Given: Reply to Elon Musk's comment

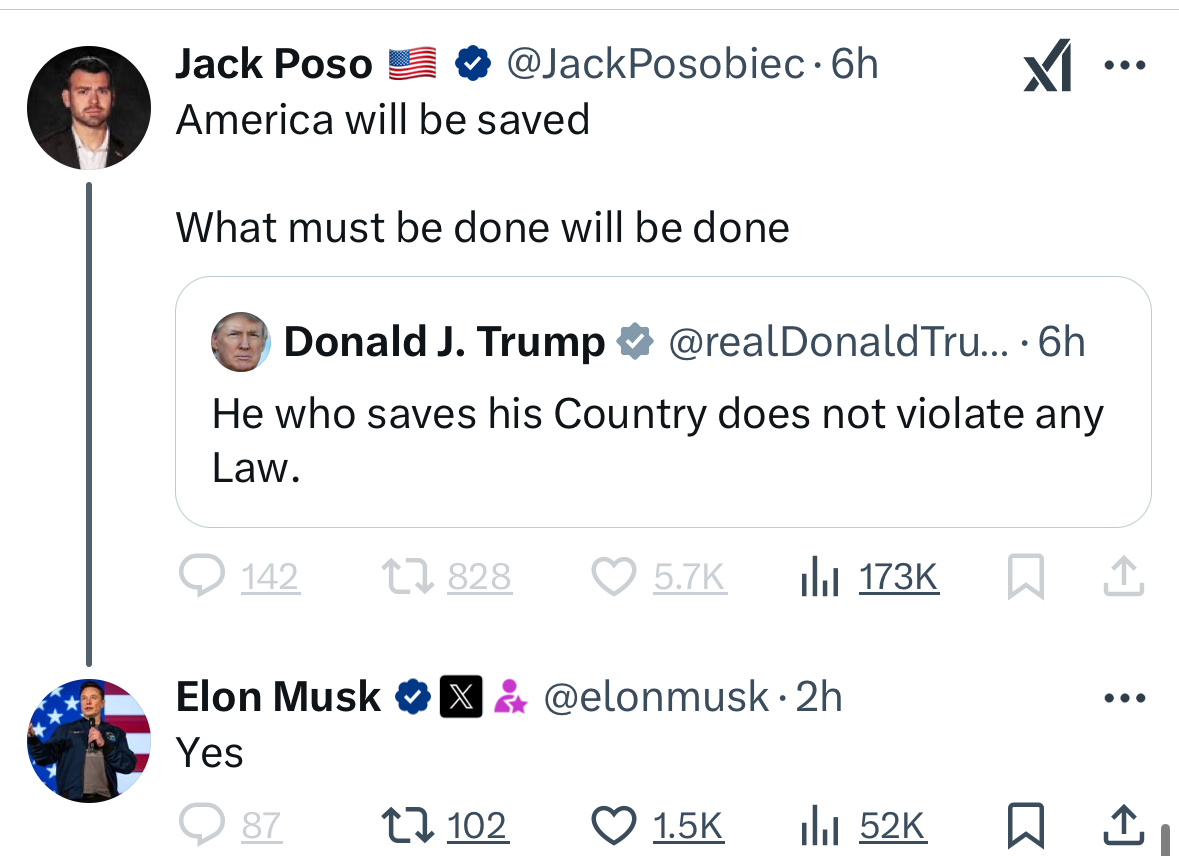Looking at the screenshot, I should coord(201,826).
